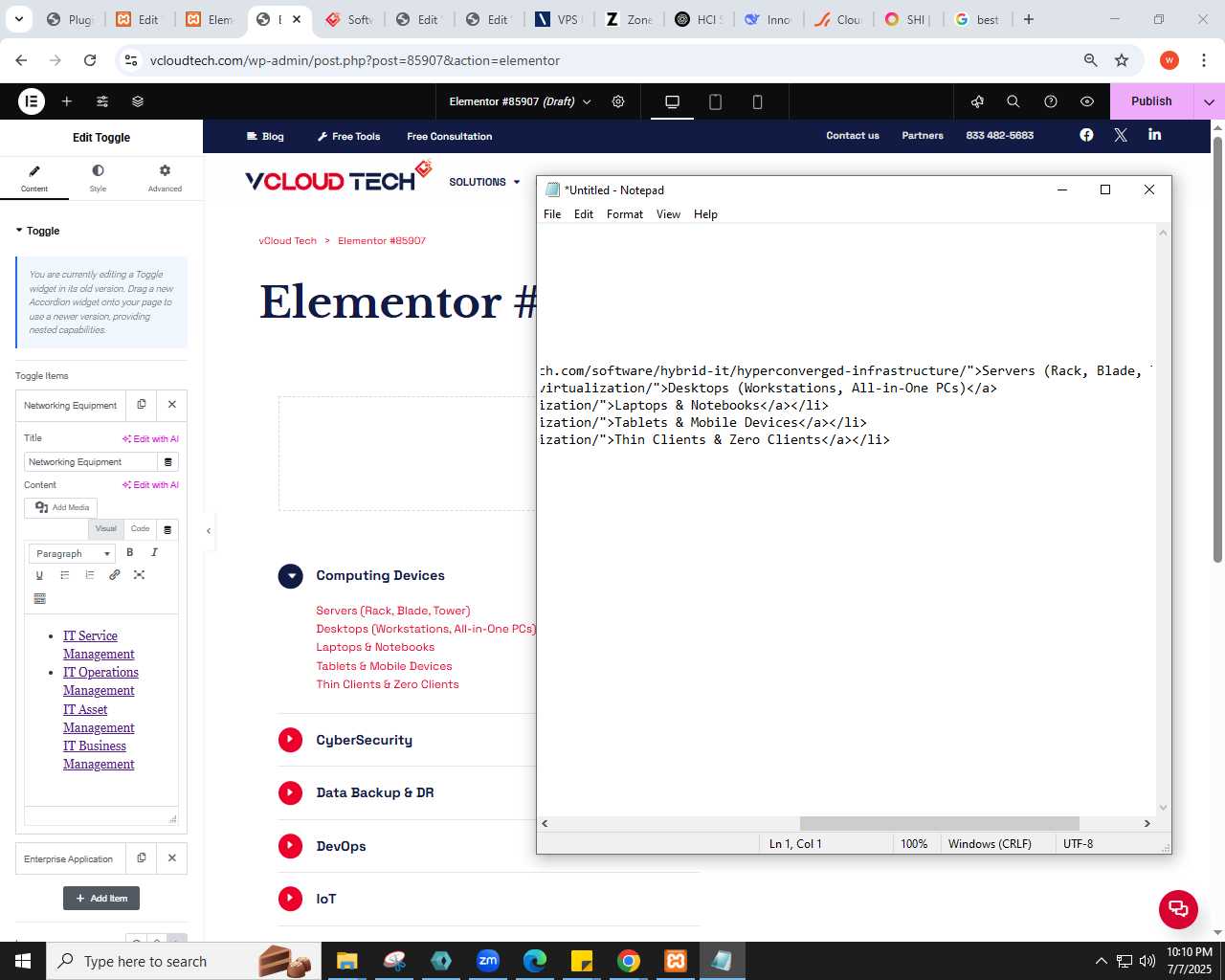
Task: Collapse the Toggle section heading
Action: tap(37, 231)
